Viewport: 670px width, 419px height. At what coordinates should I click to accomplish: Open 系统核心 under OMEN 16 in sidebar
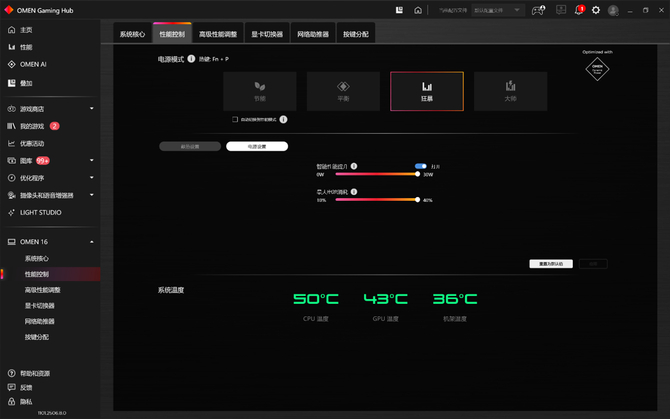[37, 258]
